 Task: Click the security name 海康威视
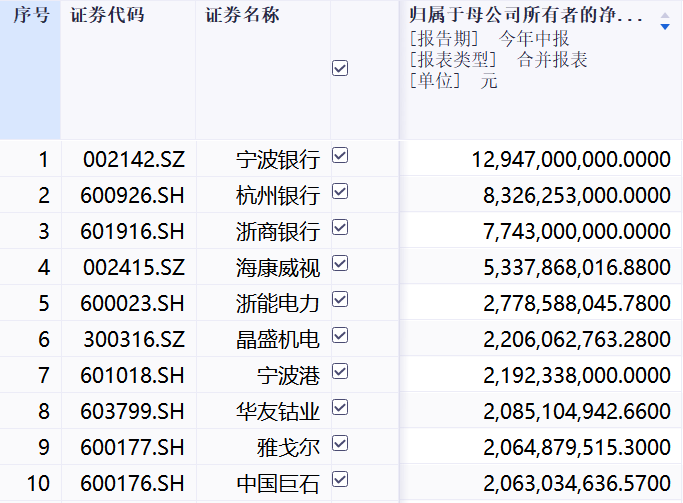(x=278, y=268)
